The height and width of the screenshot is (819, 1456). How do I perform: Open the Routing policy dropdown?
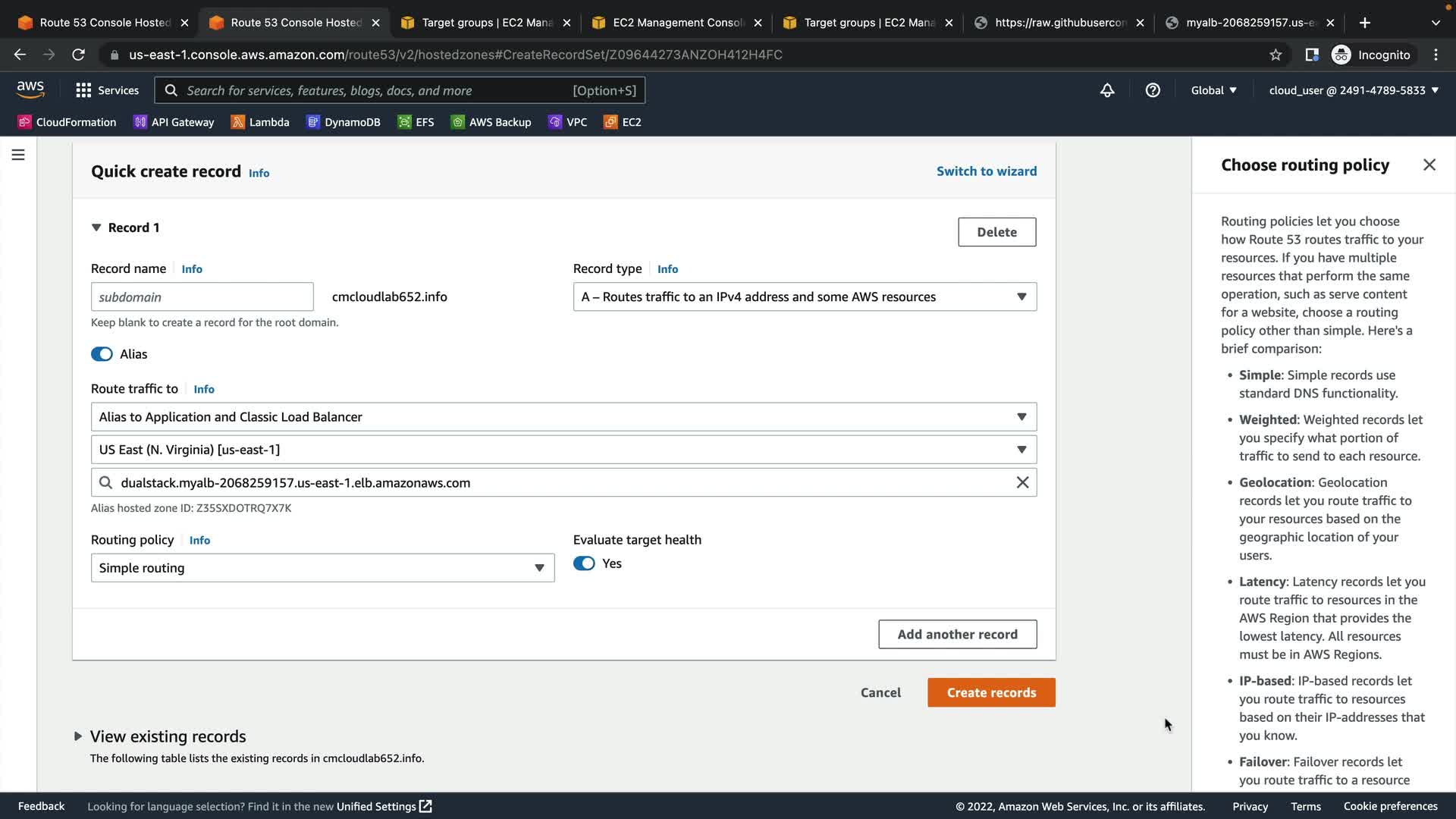click(322, 568)
